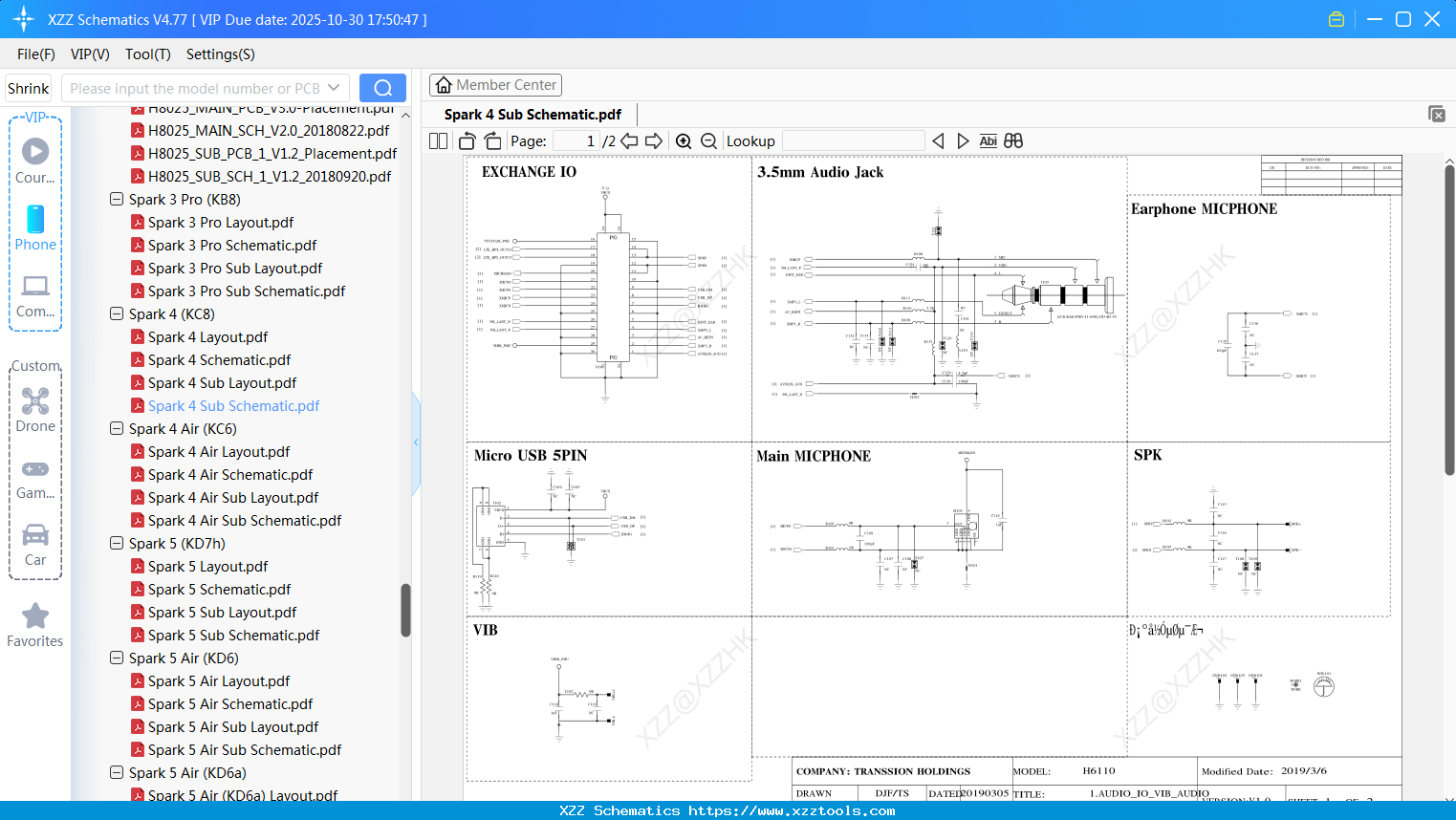Rotate the page clockwise

point(492,140)
